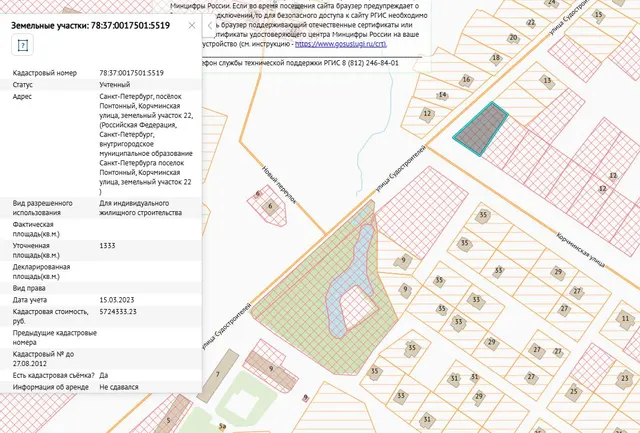Click the Информация об аренде label
The image size is (640, 433).
(51, 387)
